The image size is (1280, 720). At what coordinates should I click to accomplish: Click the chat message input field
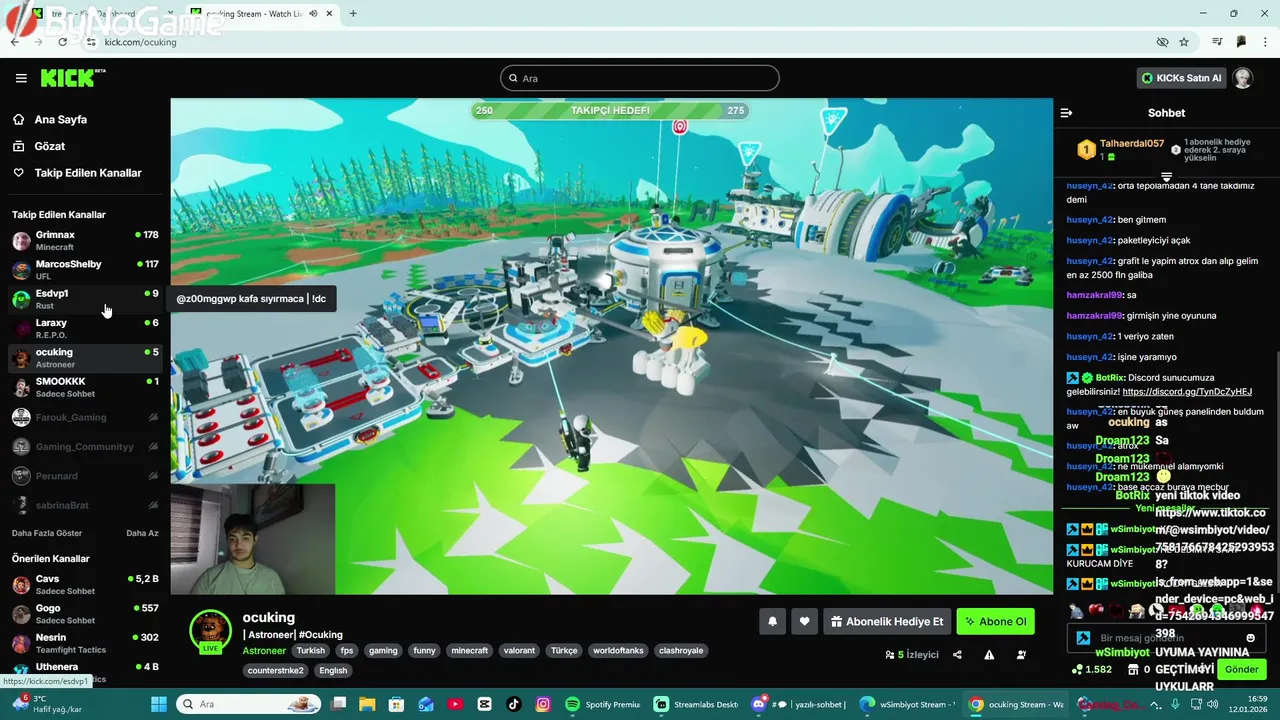[1168, 638]
